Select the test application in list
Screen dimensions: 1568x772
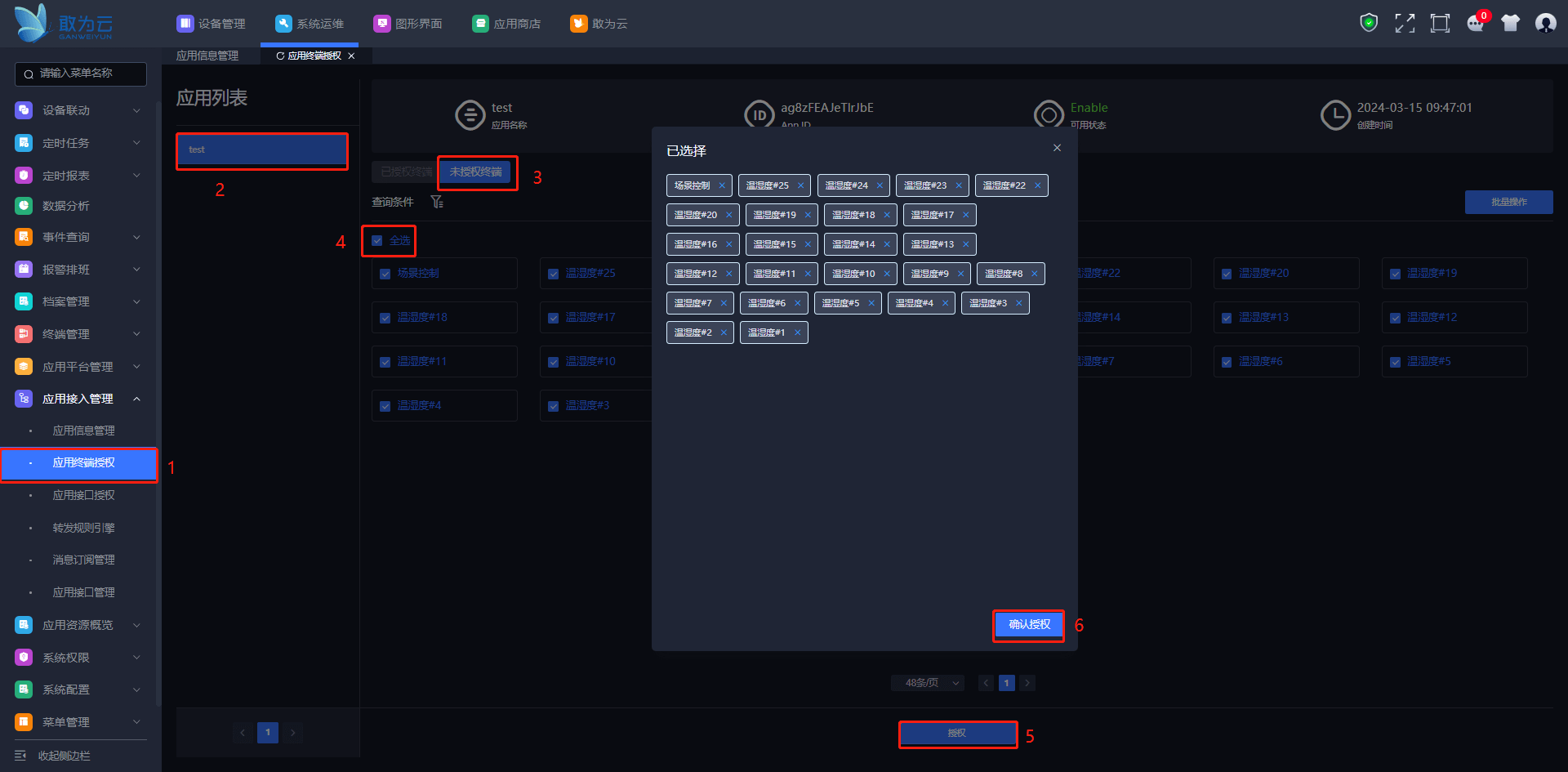point(262,150)
